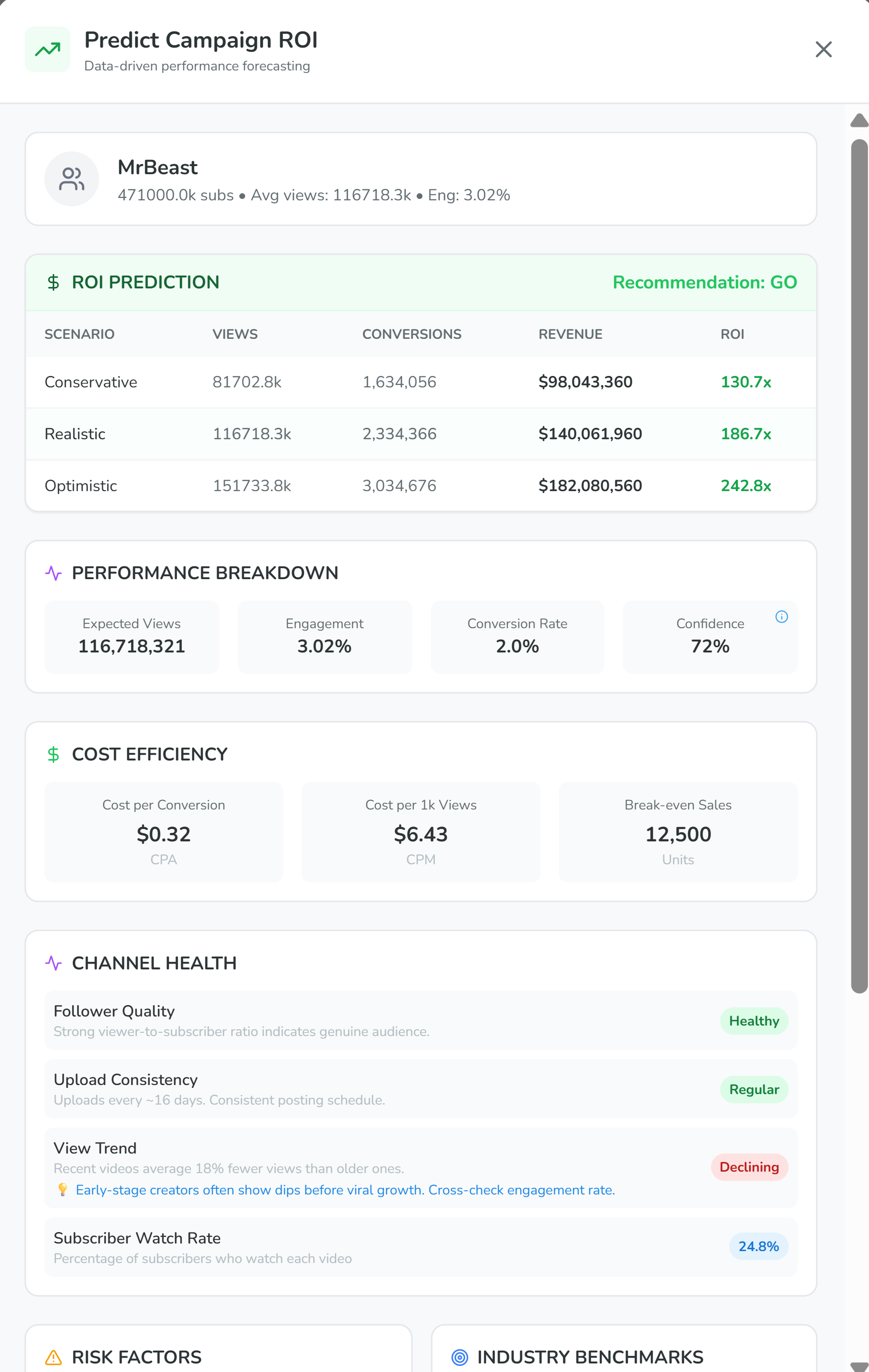869x1372 pixels.
Task: Click the MrBeast users avatar icon
Action: (x=72, y=179)
